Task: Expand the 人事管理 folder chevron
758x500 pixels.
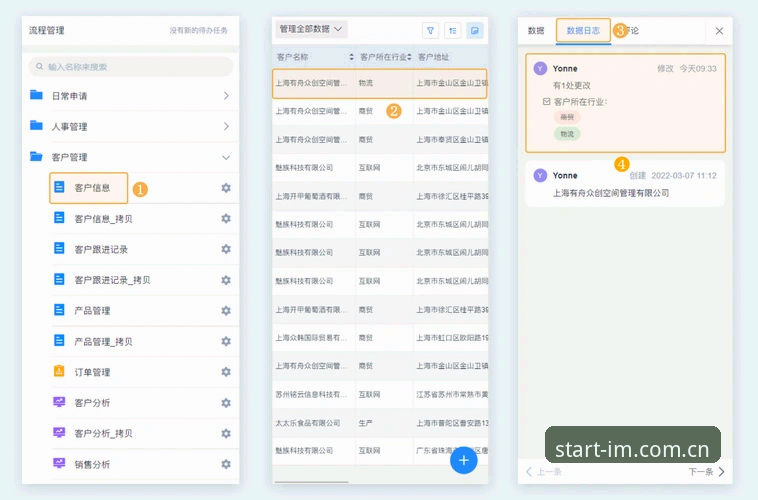Action: (226, 126)
